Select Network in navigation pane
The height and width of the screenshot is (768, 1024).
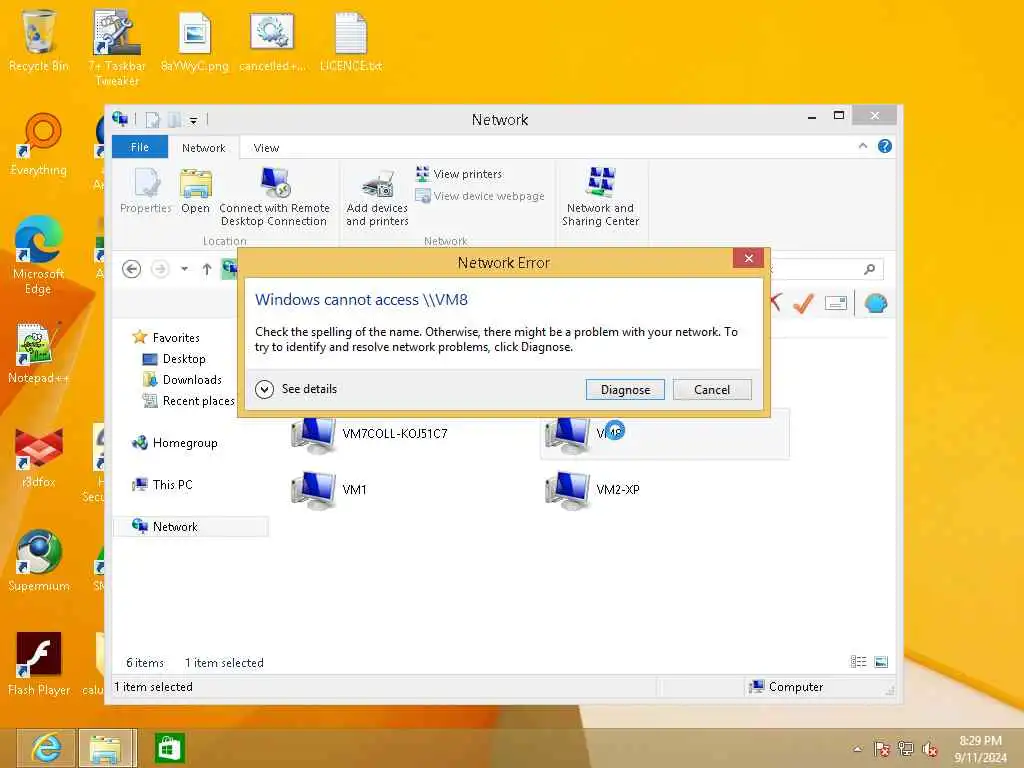pos(191,526)
